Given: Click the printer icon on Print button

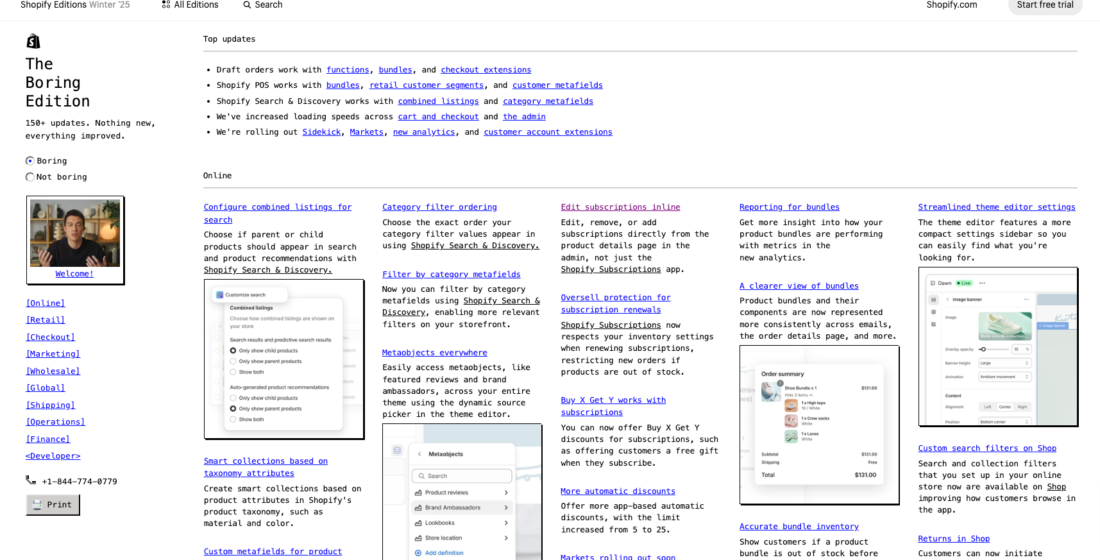Looking at the screenshot, I should point(37,505).
